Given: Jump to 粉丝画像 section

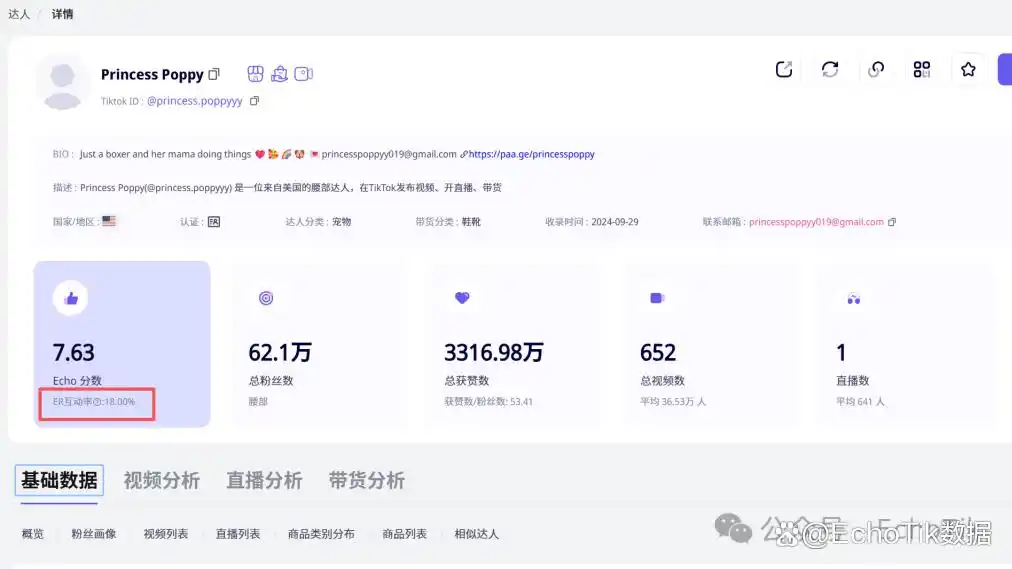Looking at the screenshot, I should coord(94,534).
